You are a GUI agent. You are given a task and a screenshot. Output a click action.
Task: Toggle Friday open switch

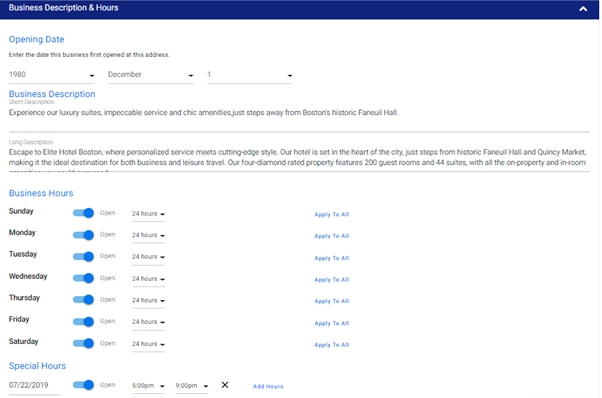pyautogui.click(x=83, y=322)
